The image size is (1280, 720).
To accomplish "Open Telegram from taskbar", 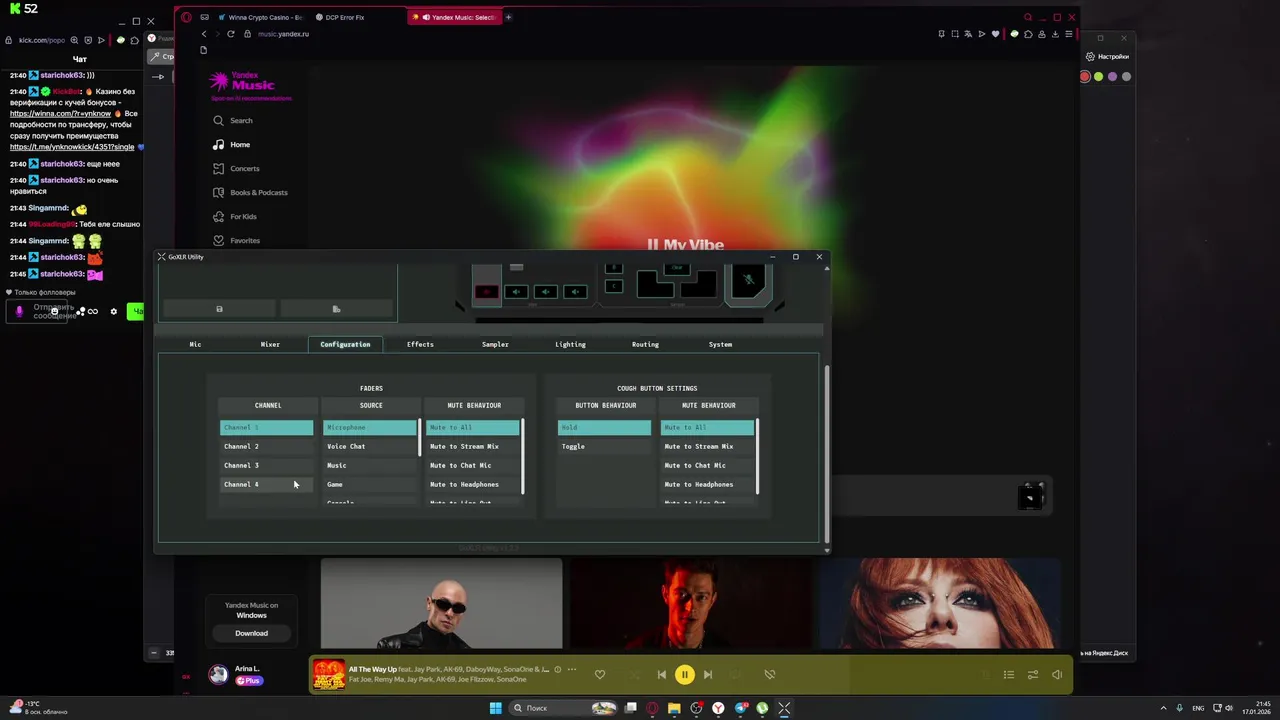I will pyautogui.click(x=740, y=709).
